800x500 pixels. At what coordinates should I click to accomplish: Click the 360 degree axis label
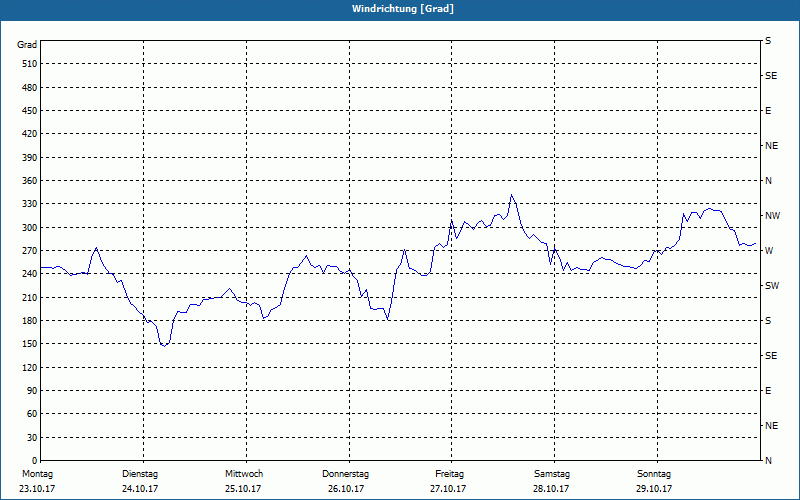tap(29, 181)
